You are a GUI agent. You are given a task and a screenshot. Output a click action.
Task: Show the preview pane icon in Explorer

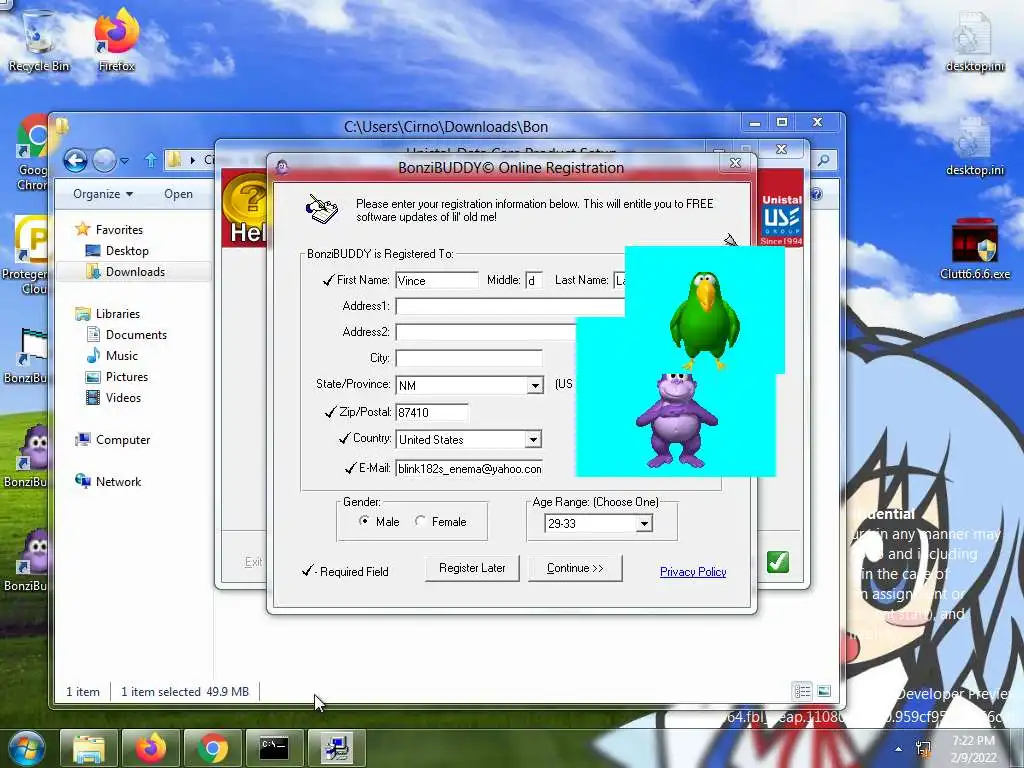point(824,691)
